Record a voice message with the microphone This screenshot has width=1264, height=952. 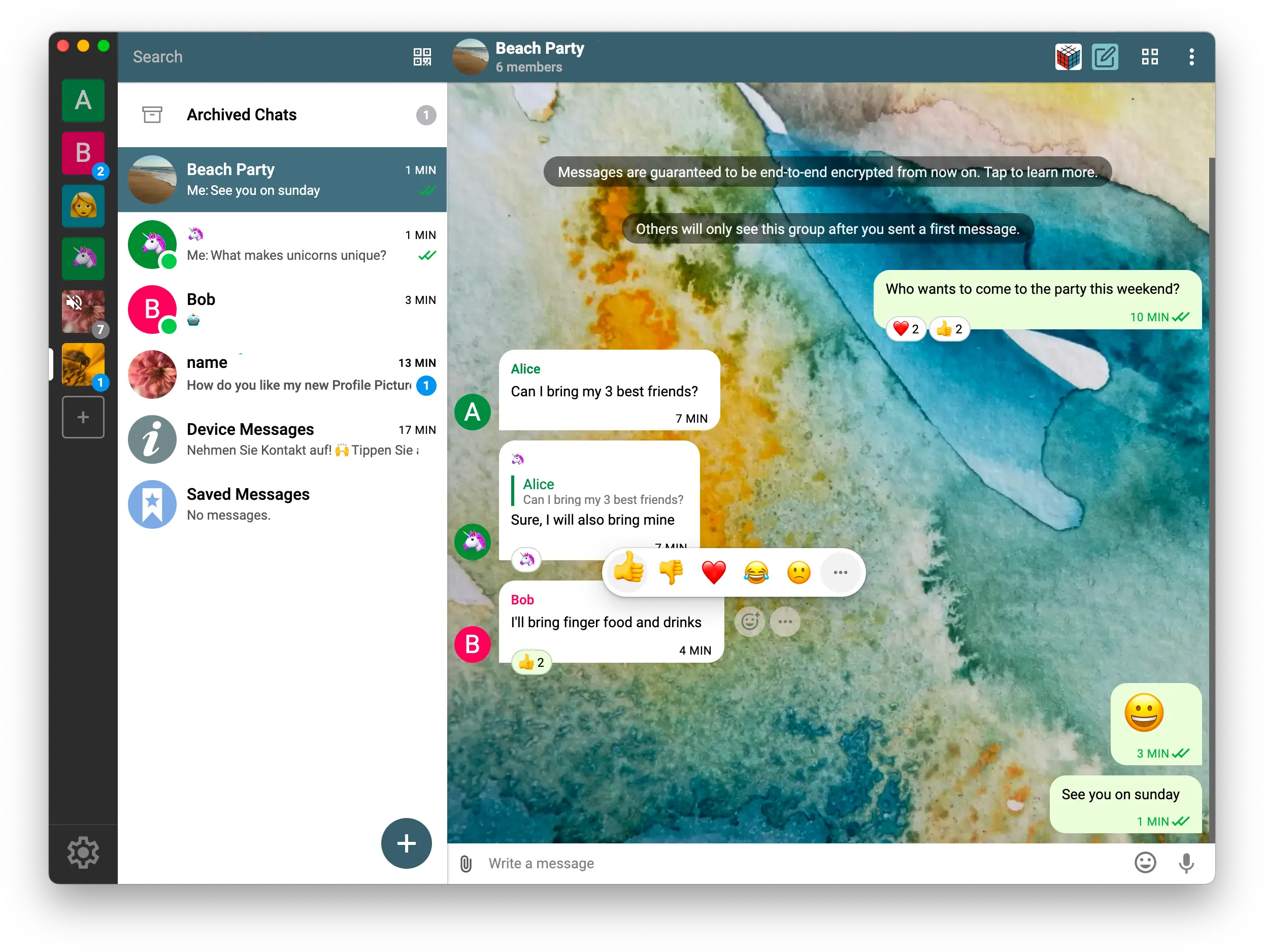(1186, 864)
